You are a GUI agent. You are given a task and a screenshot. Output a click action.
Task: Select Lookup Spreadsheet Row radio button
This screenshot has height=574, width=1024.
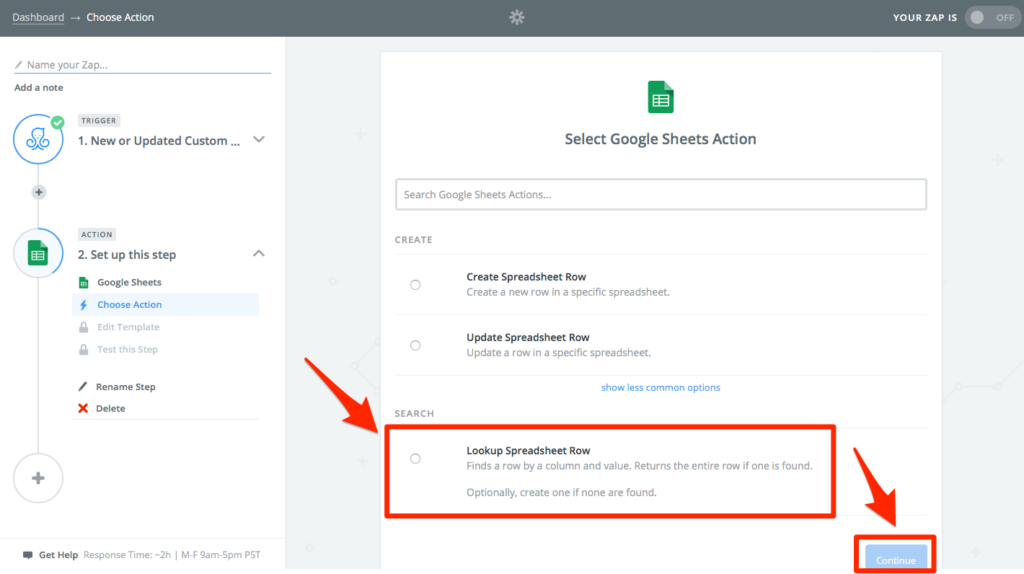415,458
